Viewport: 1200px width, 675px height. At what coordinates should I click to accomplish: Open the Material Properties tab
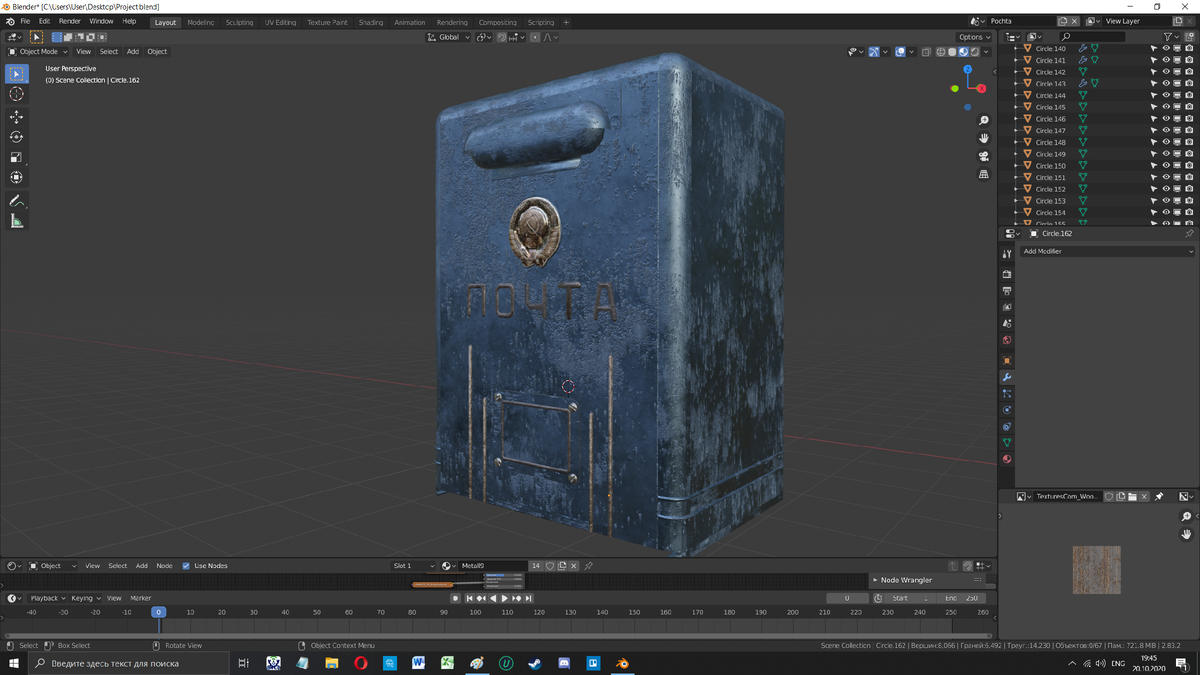tap(1007, 459)
